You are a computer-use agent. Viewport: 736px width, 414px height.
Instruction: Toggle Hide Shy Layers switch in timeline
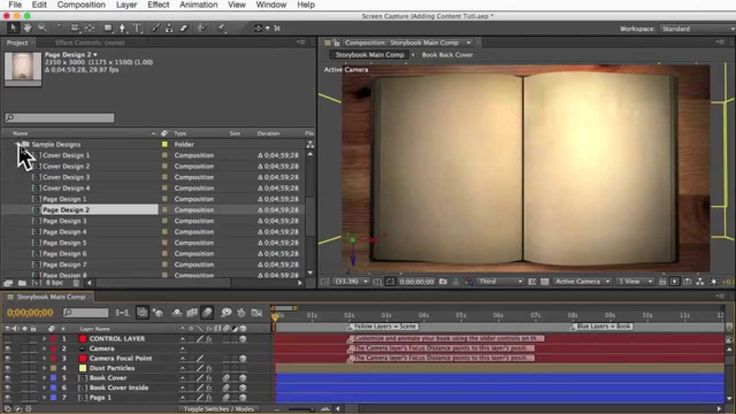coord(177,313)
